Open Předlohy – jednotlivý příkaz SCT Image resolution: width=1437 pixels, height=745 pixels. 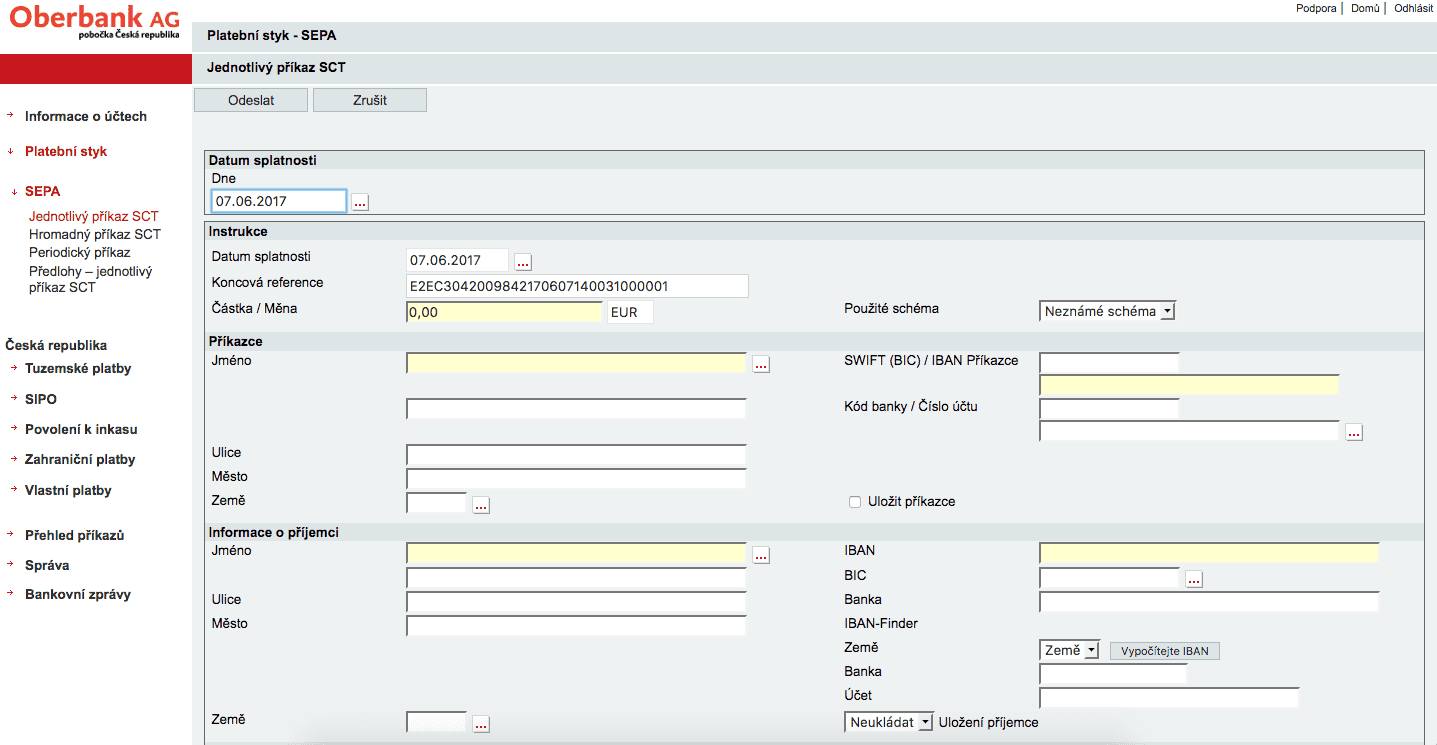91,279
